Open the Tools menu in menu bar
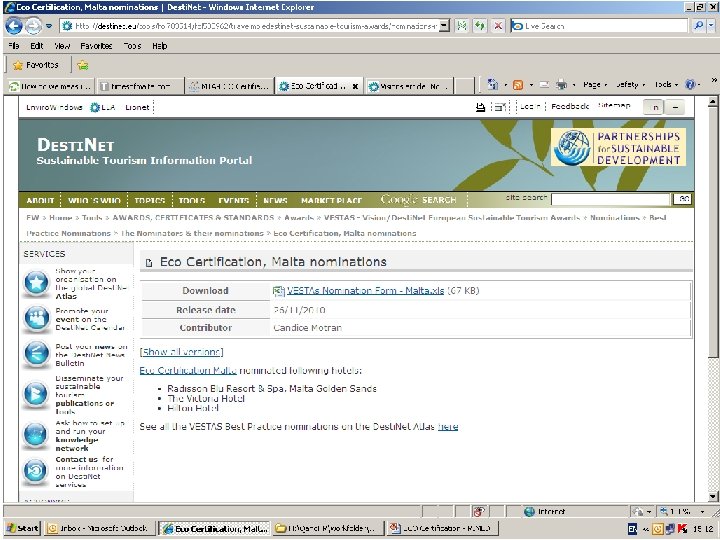Image resolution: width=720 pixels, height=540 pixels. point(132,46)
